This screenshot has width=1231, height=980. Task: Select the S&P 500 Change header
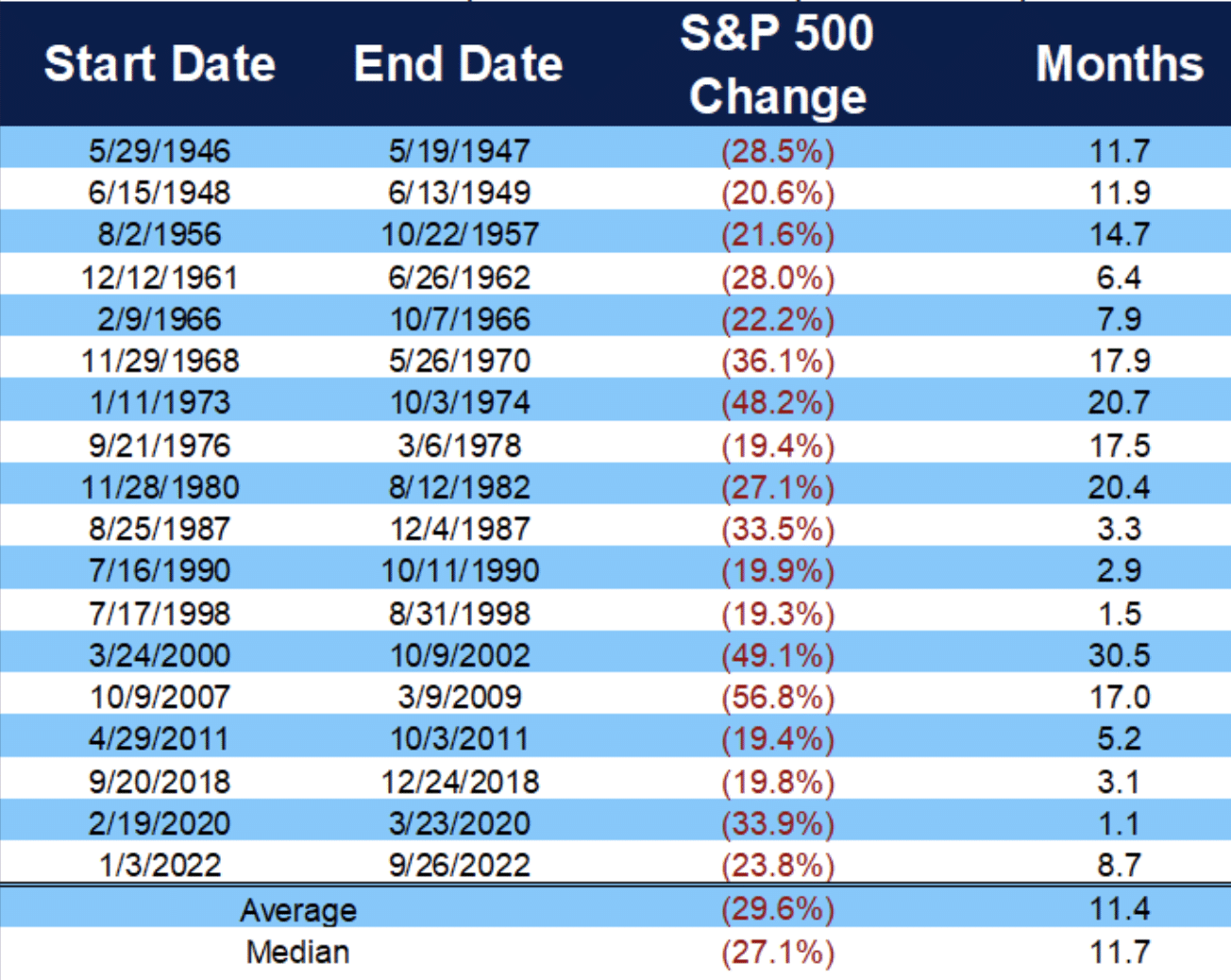[x=777, y=64]
